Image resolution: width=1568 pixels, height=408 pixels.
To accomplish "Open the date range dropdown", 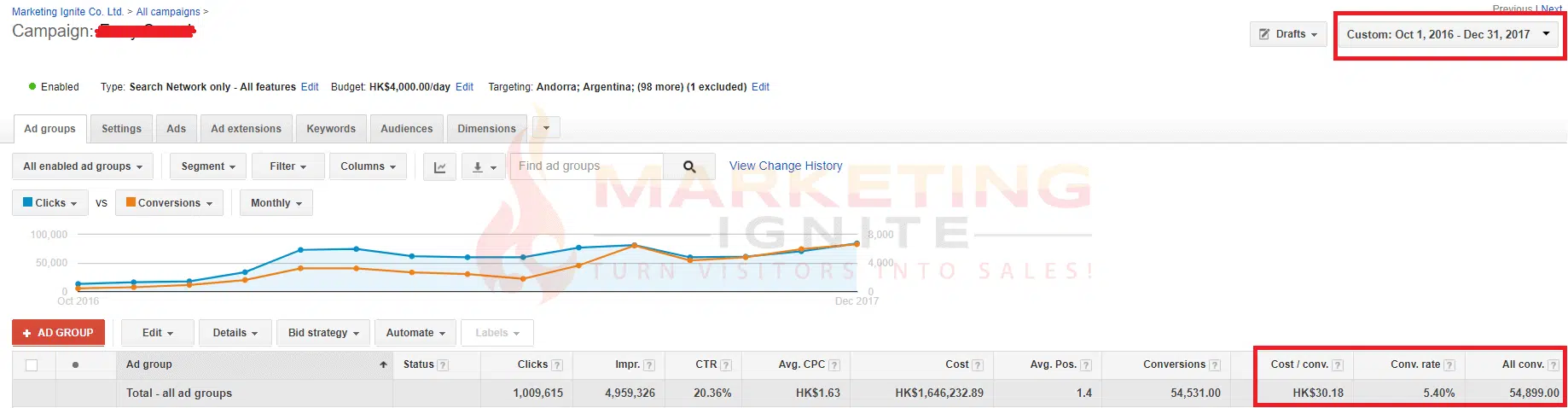I will 1449,34.
